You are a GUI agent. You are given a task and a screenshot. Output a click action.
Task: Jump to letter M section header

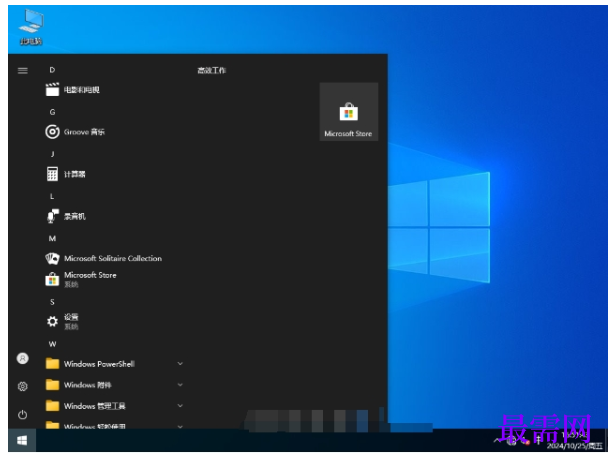pyautogui.click(x=52, y=238)
